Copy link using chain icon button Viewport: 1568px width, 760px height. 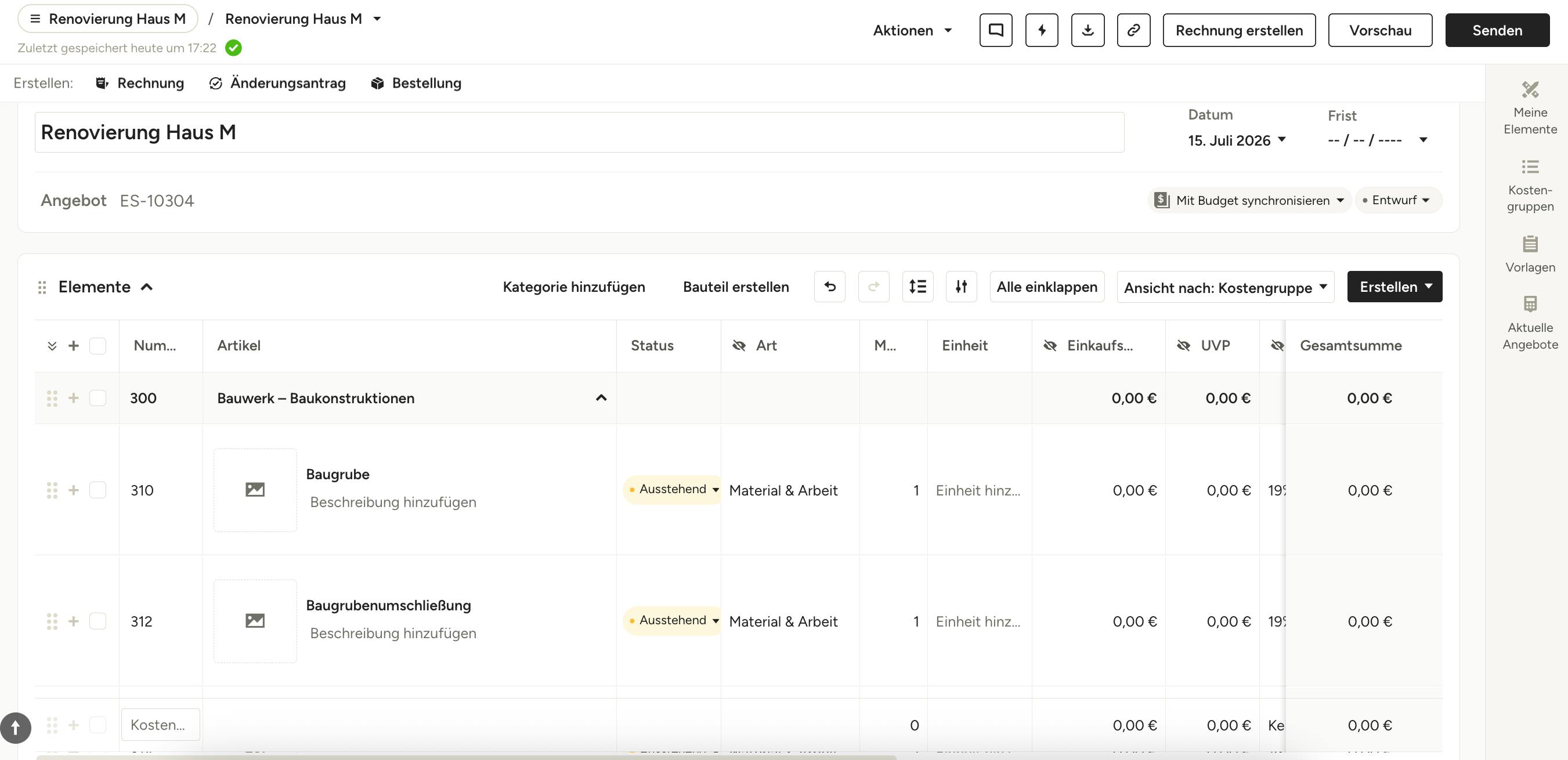pos(1133,30)
